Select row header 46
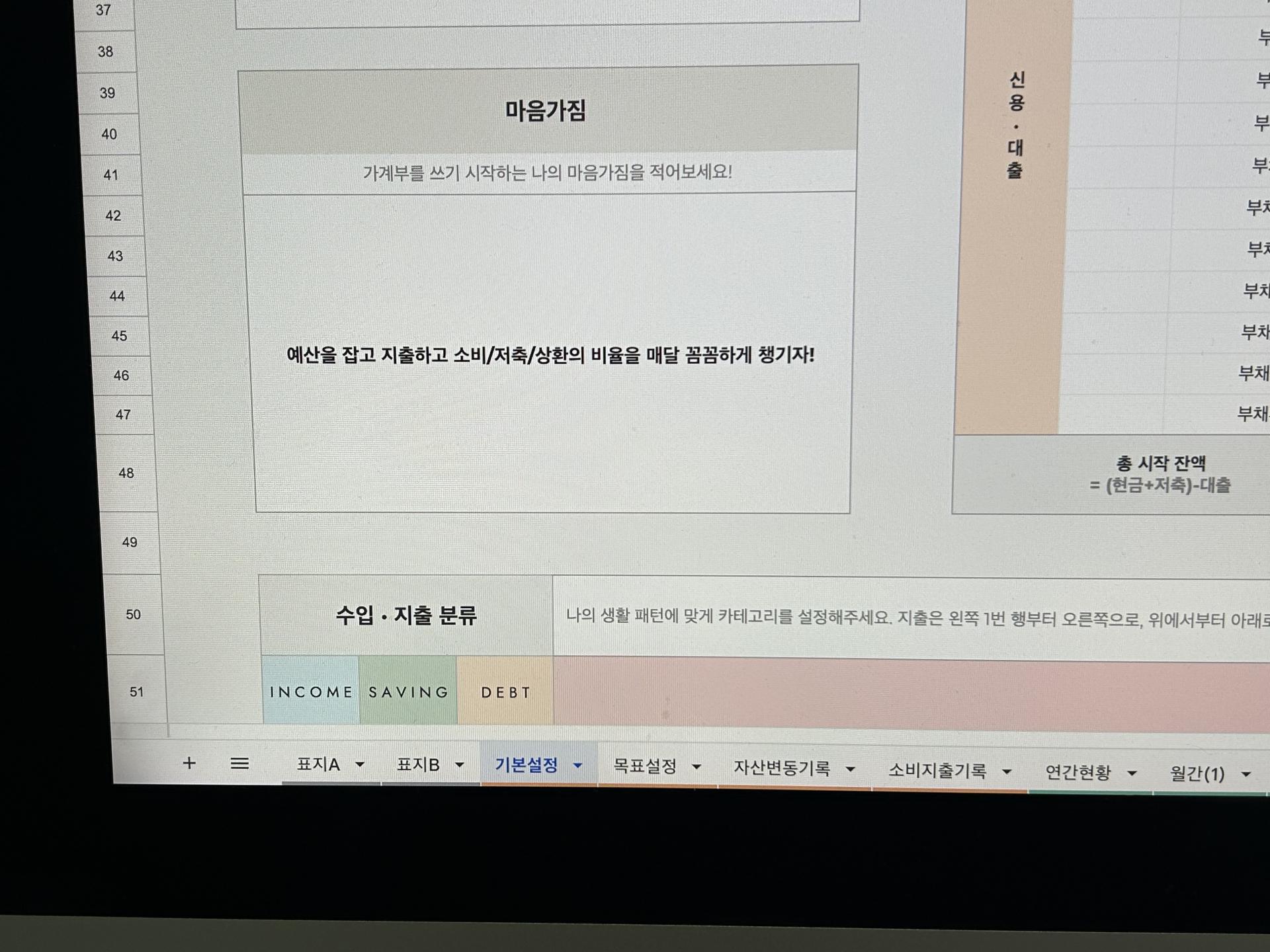Viewport: 1270px width, 952px height. pyautogui.click(x=122, y=376)
